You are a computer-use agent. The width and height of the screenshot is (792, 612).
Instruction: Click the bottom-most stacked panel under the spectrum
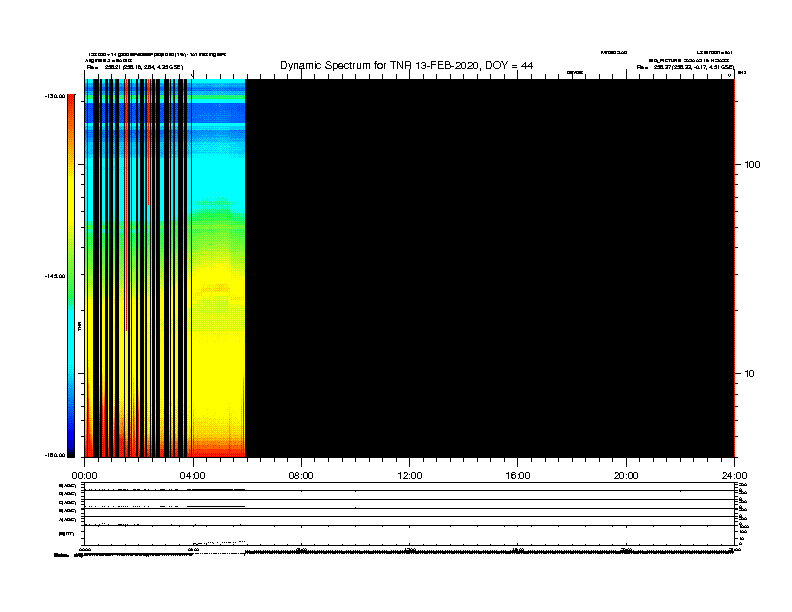[x=409, y=535]
